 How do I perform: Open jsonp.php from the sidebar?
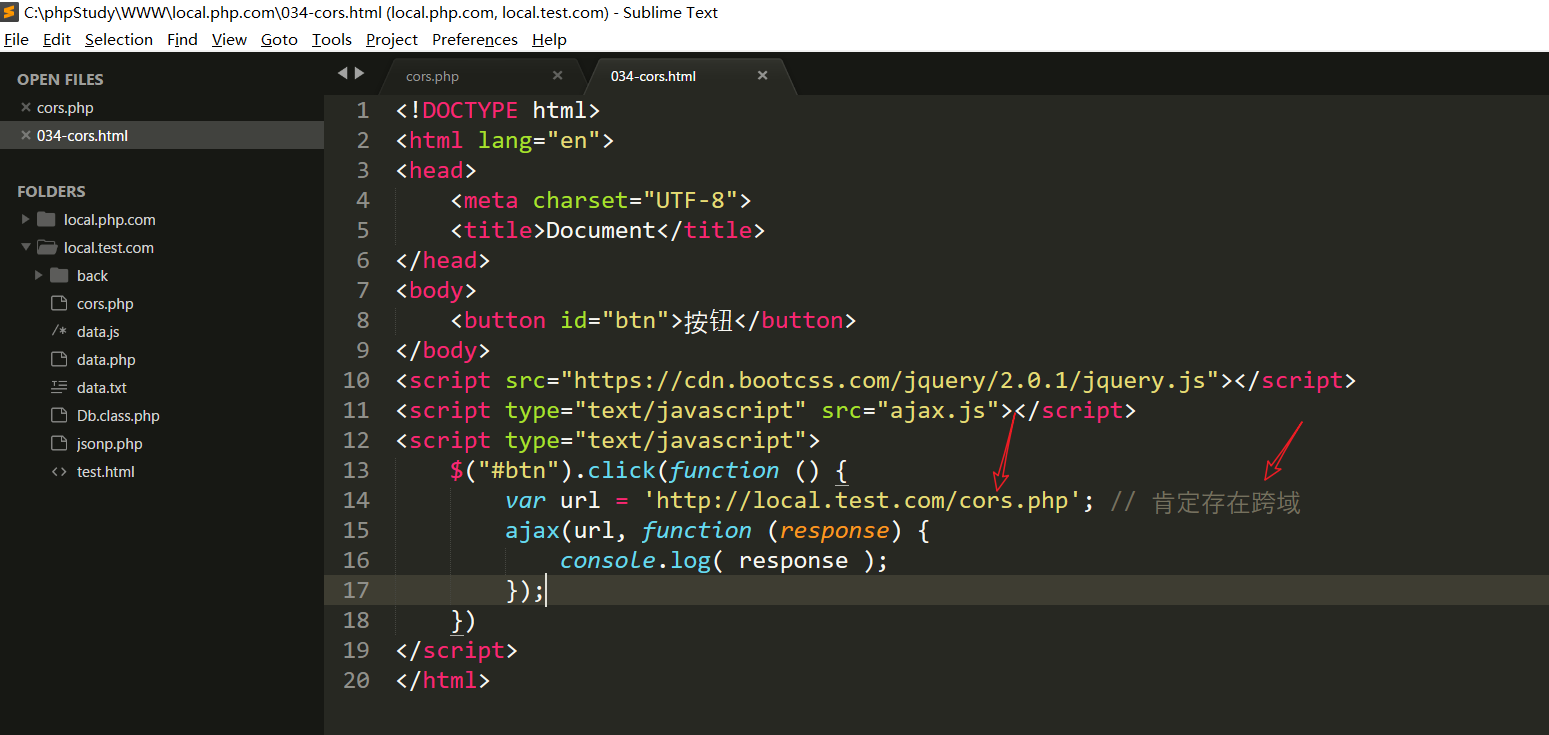click(109, 444)
